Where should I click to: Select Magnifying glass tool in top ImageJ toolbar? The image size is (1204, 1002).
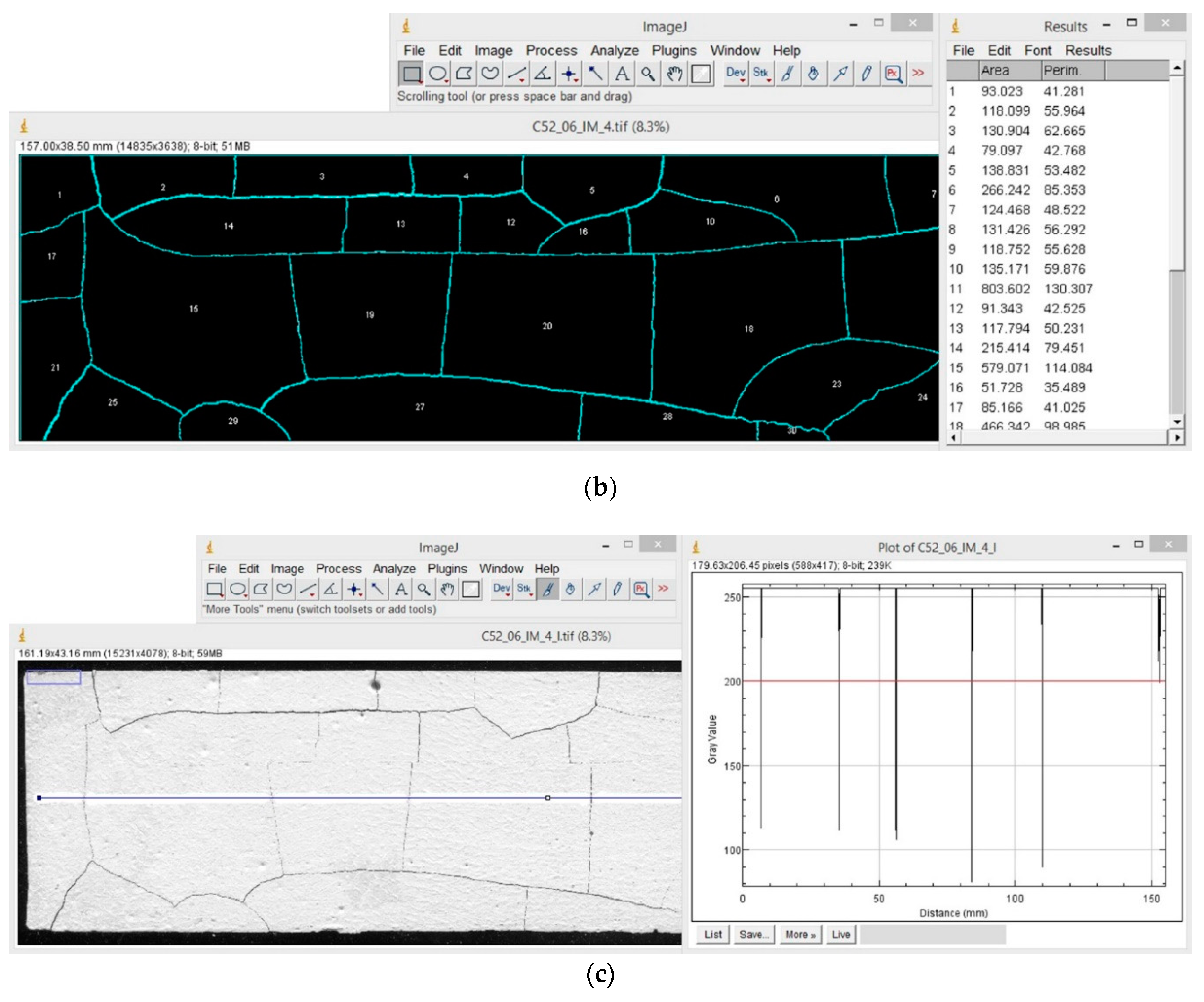[x=648, y=74]
